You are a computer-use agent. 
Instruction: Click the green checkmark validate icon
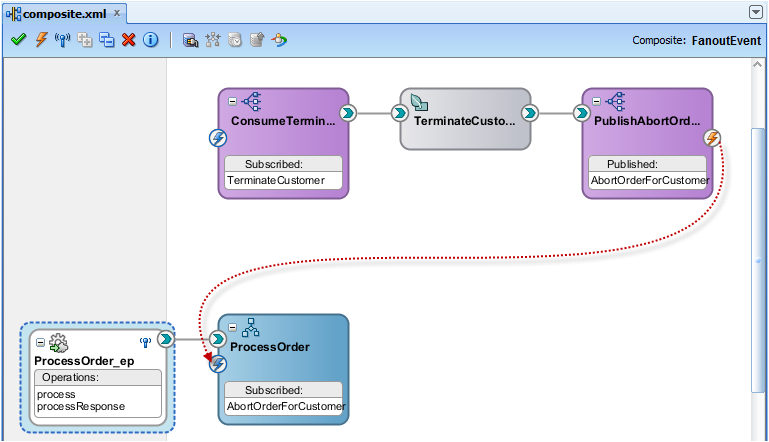click(x=18, y=39)
